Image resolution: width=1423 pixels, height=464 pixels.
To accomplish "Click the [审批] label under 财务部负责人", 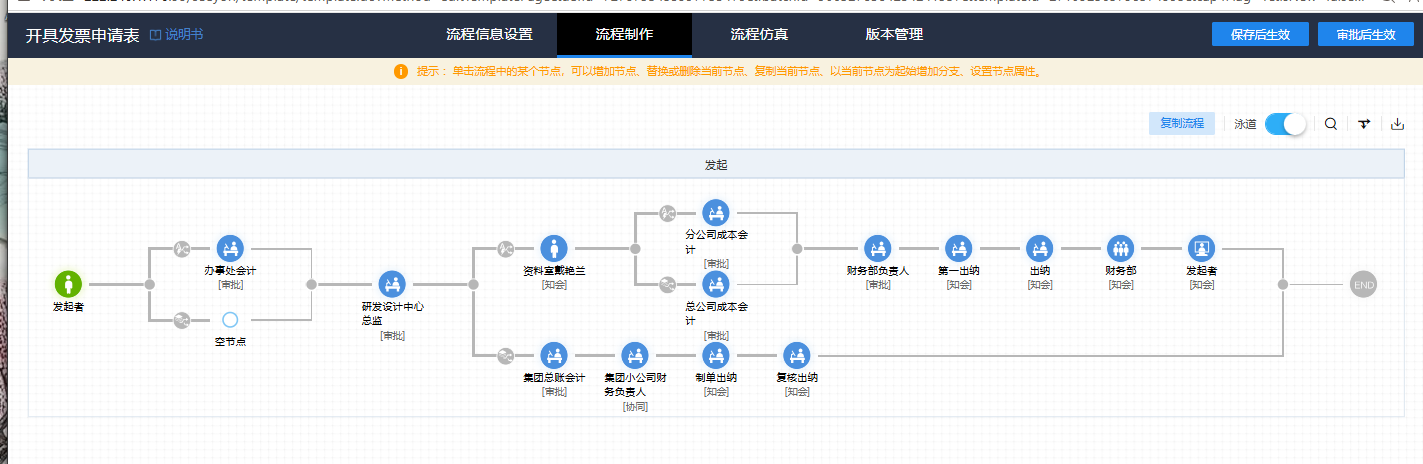I will (x=878, y=285).
